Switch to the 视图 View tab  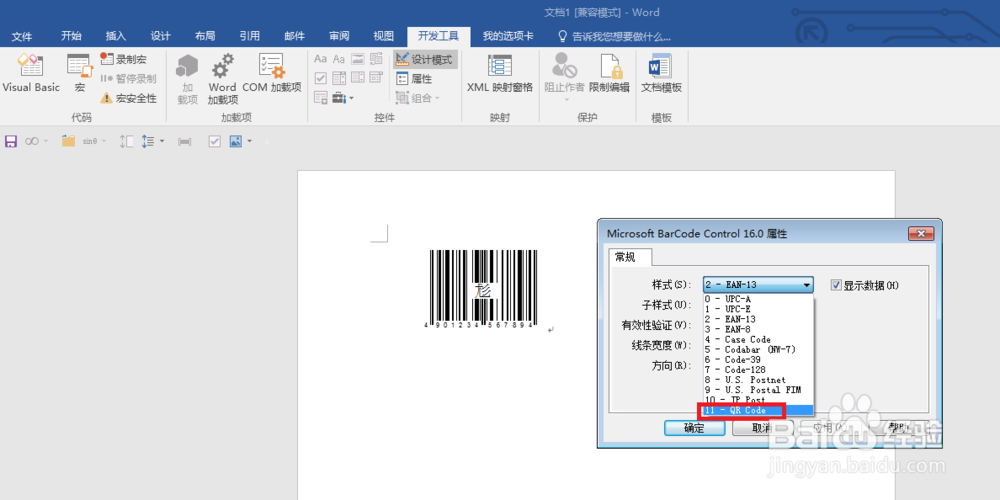pos(383,36)
